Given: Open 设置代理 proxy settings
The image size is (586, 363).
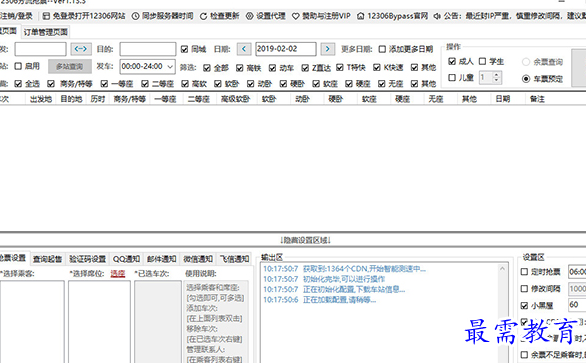Looking at the screenshot, I should point(266,16).
